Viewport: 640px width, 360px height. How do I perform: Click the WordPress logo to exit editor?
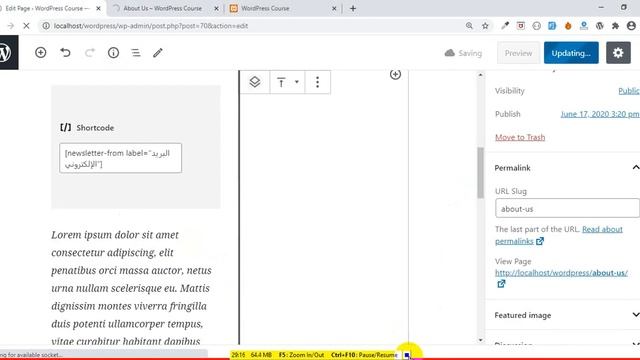click(x=7, y=53)
